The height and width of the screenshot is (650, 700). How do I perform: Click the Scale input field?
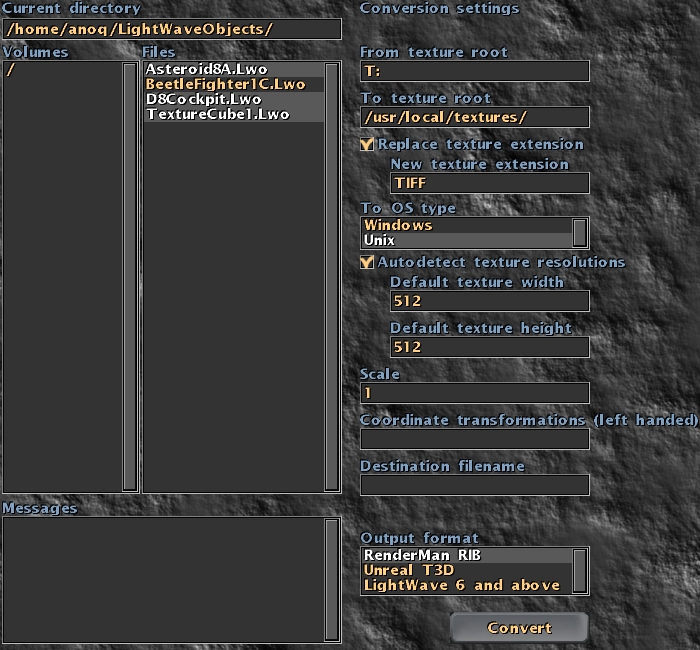[x=475, y=393]
